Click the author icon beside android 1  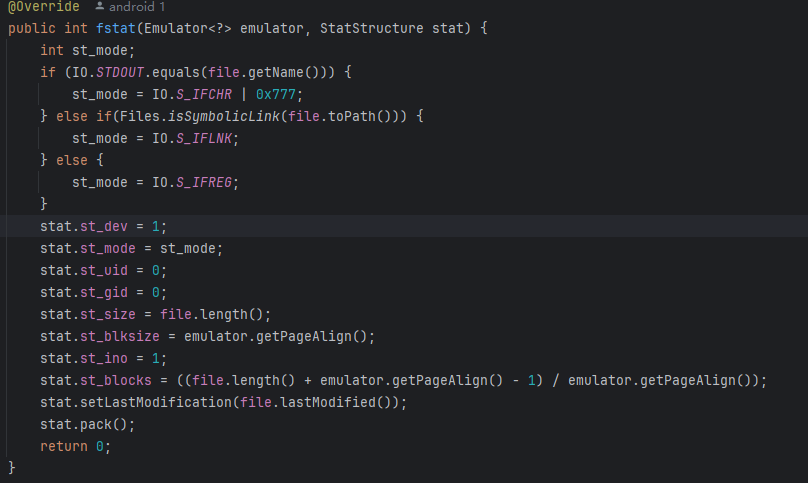tap(99, 7)
